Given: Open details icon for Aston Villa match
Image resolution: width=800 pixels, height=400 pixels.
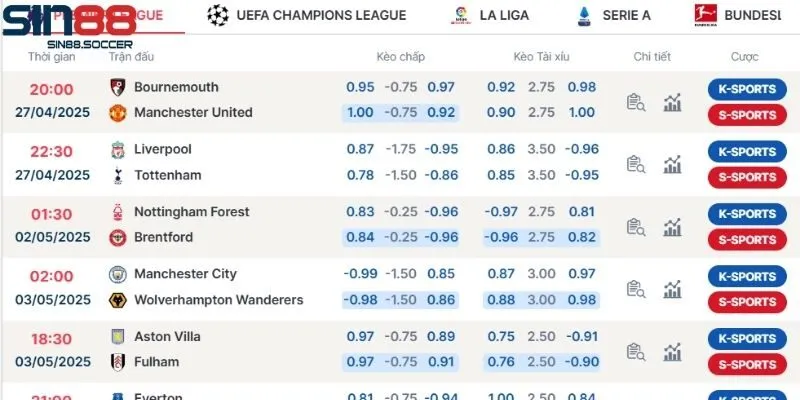Looking at the screenshot, I should [636, 350].
